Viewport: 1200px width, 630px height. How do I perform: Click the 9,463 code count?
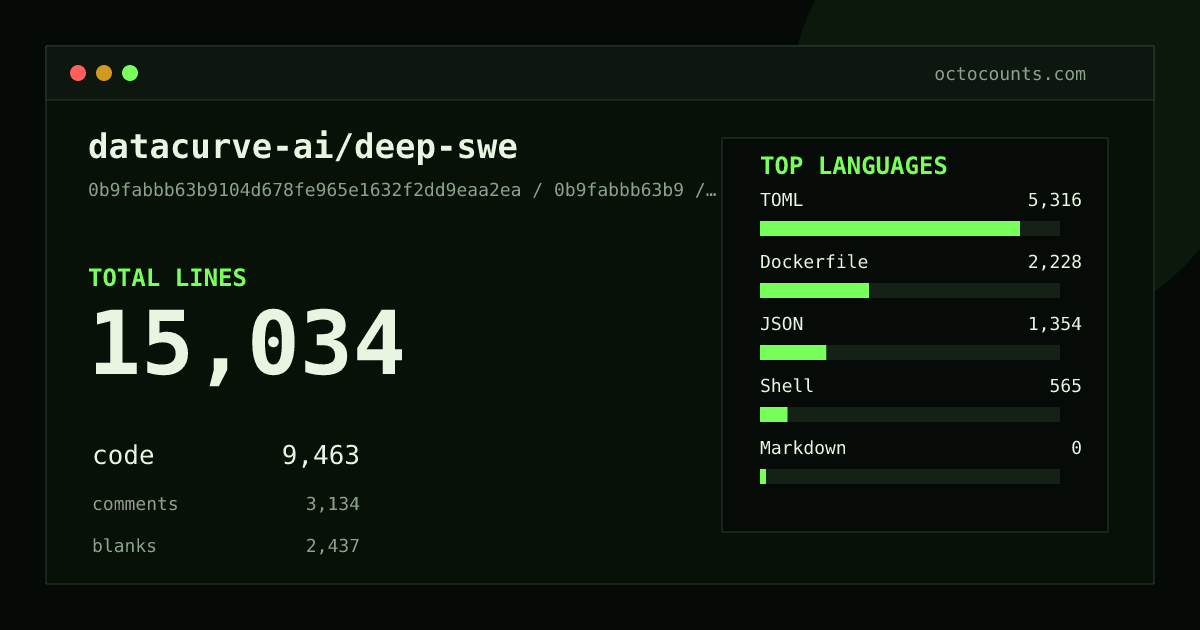coord(321,456)
